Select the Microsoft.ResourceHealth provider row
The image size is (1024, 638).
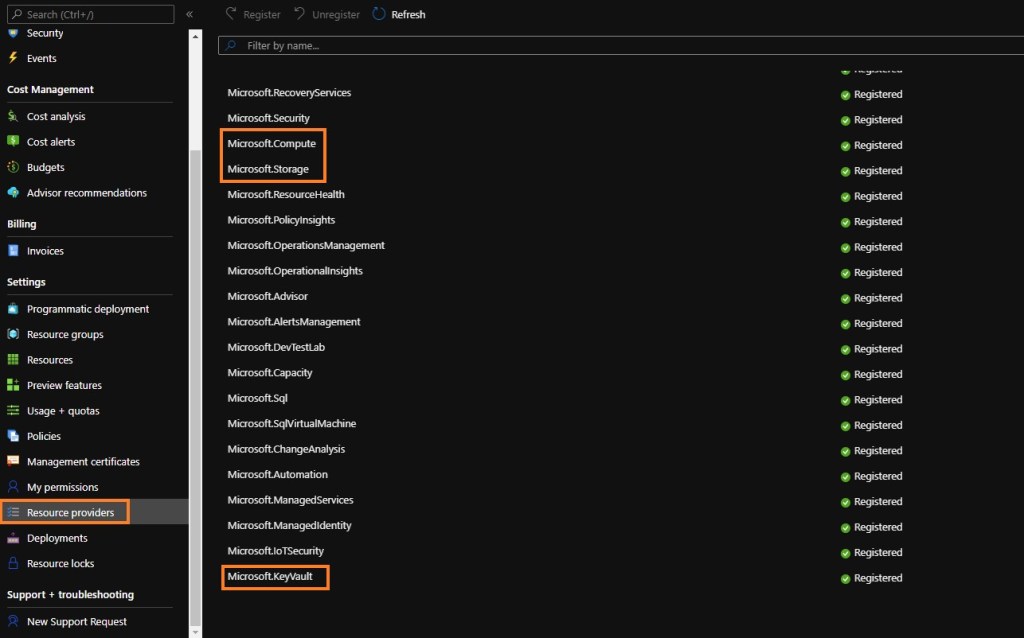[x=620, y=195]
